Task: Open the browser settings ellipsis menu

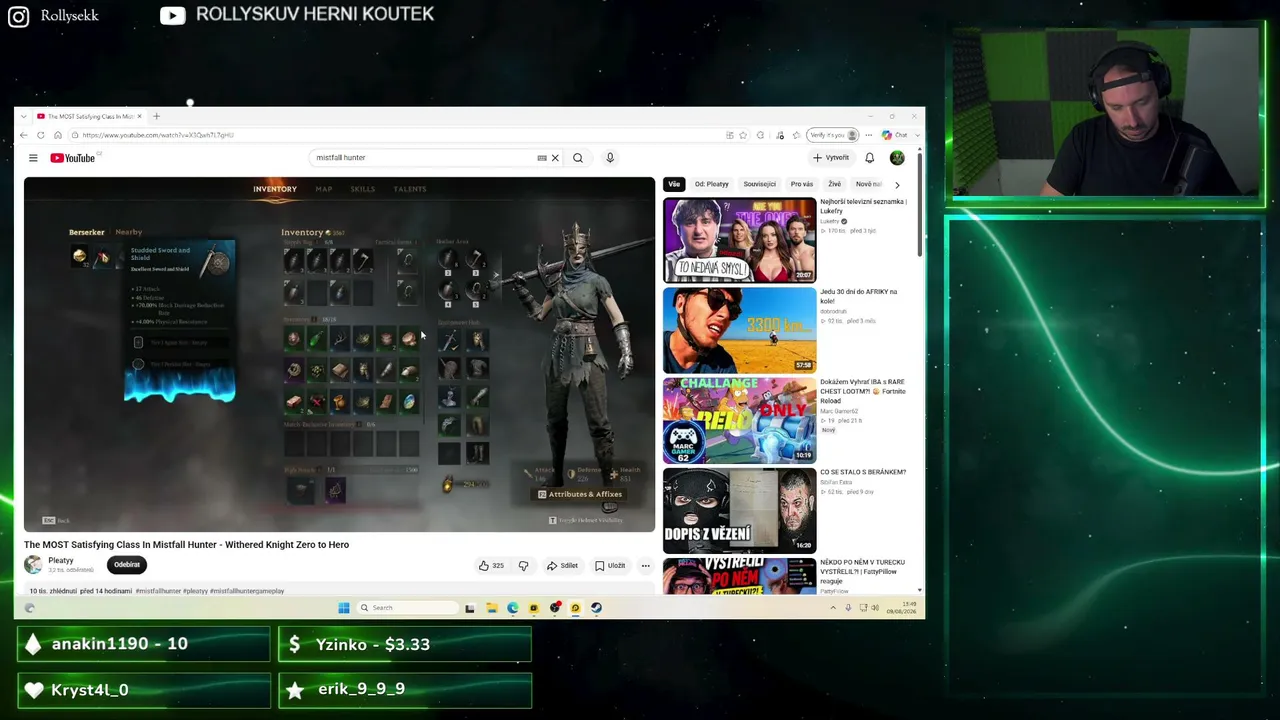Action: [869, 135]
